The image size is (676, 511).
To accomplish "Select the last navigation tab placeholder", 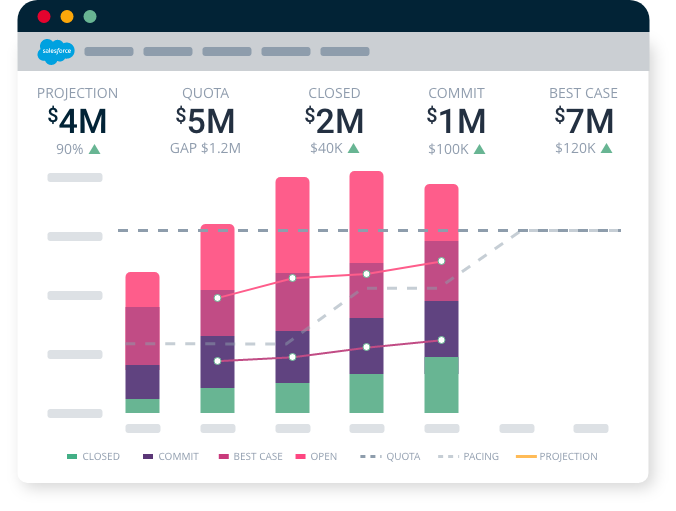I will pos(345,52).
